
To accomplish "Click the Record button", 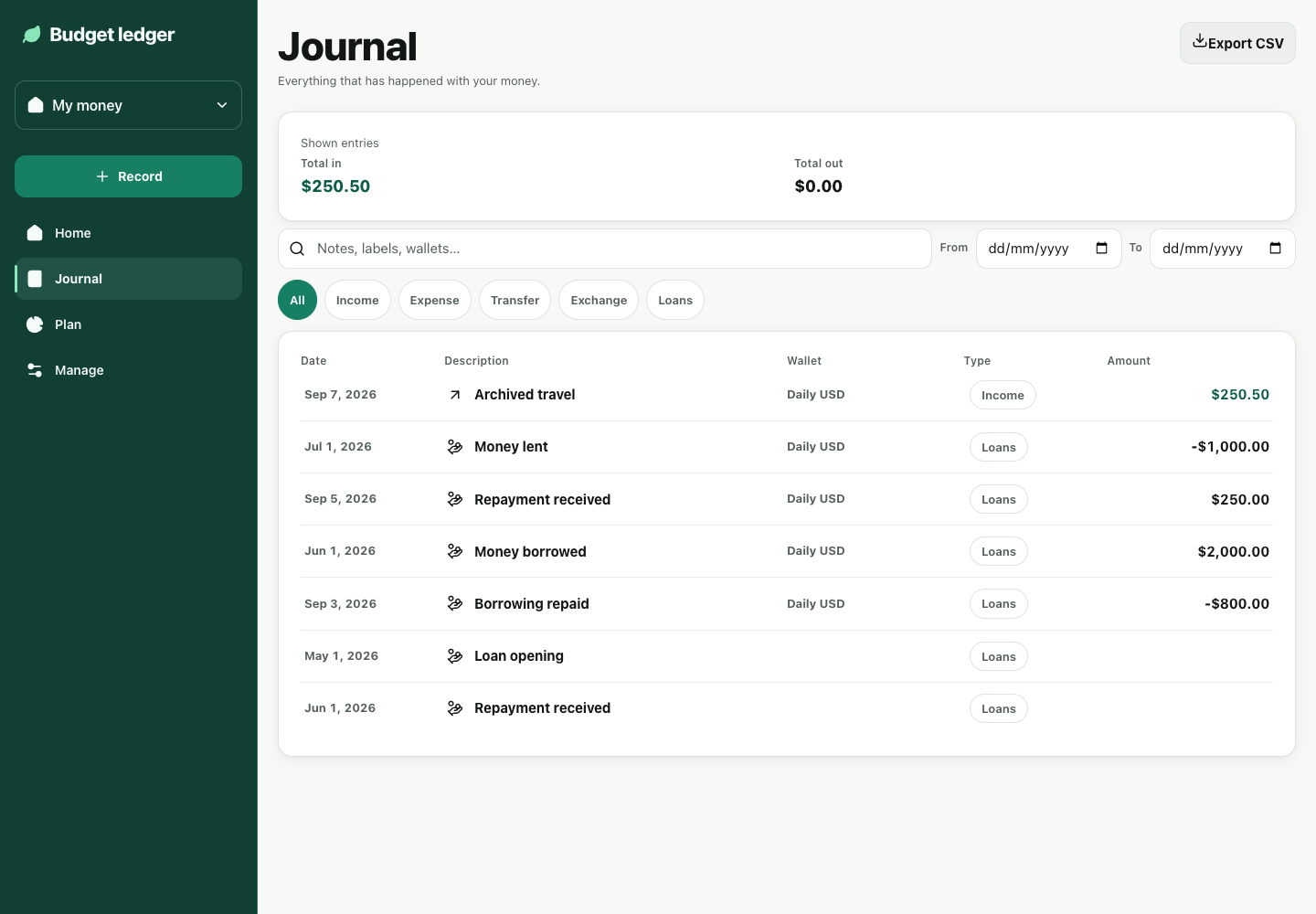I will point(128,176).
